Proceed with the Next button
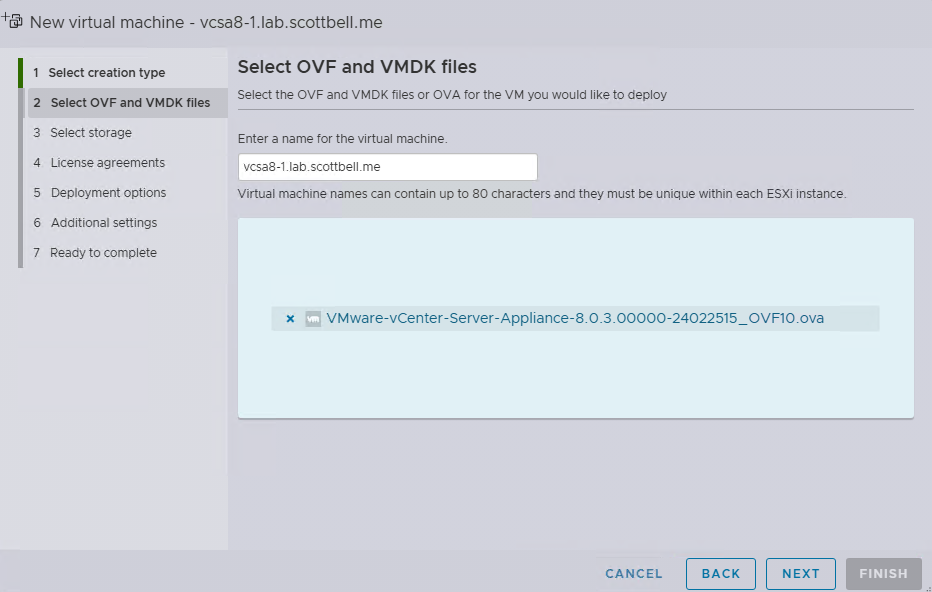Viewport: 932px width, 592px height. (x=801, y=574)
